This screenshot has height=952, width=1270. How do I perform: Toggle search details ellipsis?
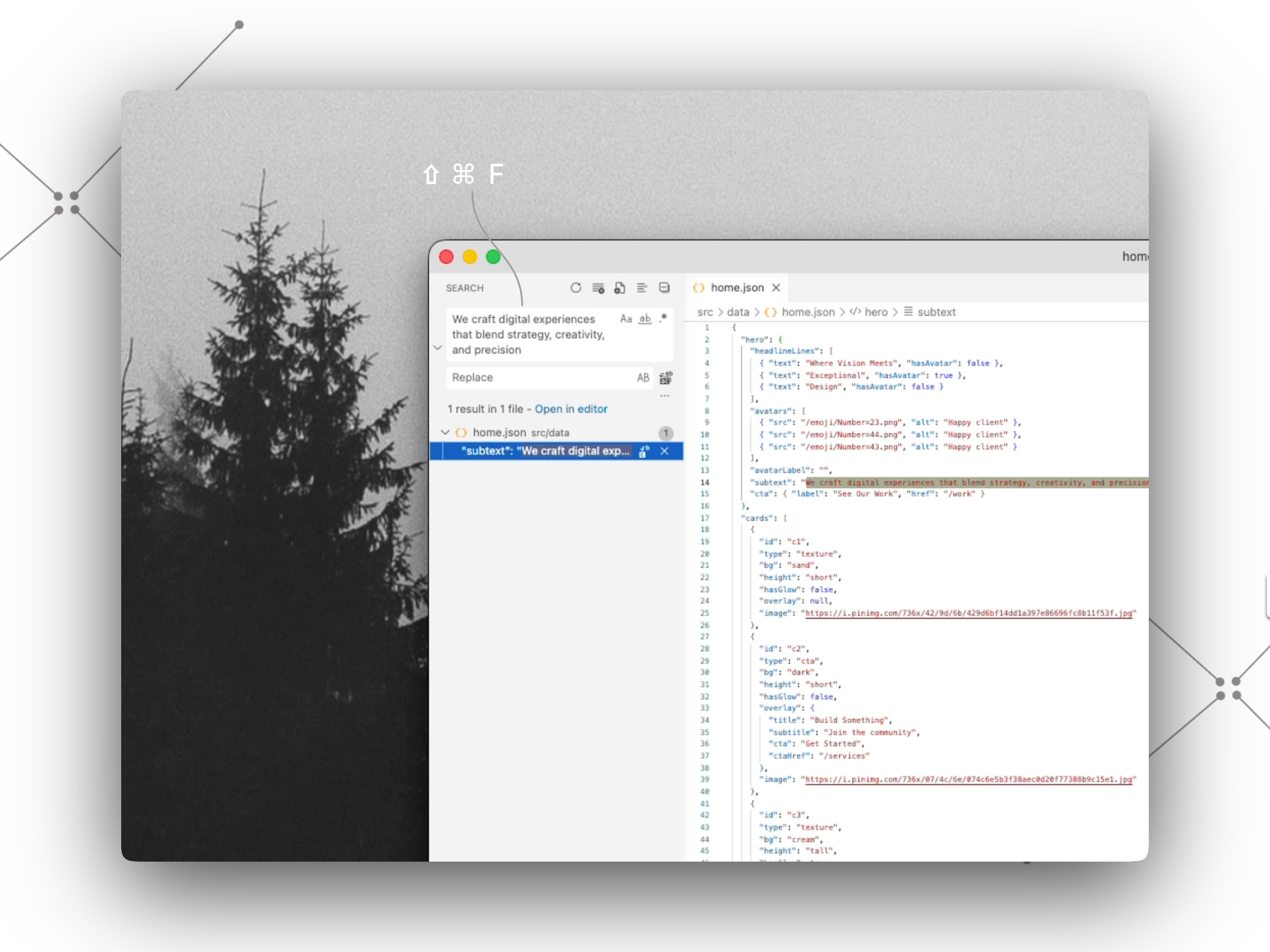(664, 396)
